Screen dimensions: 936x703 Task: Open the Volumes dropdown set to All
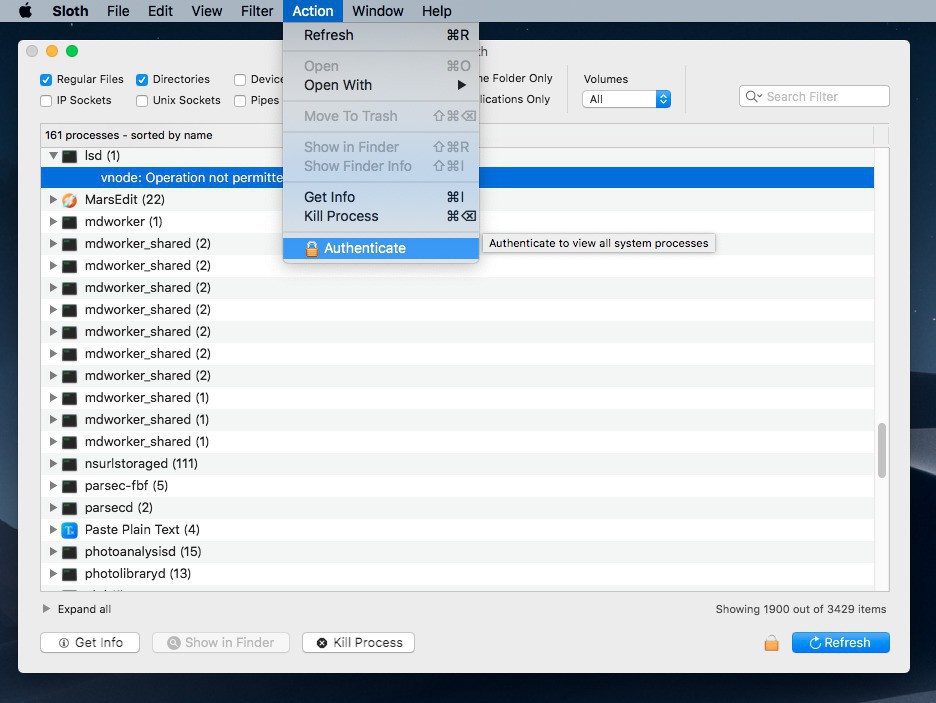(626, 99)
